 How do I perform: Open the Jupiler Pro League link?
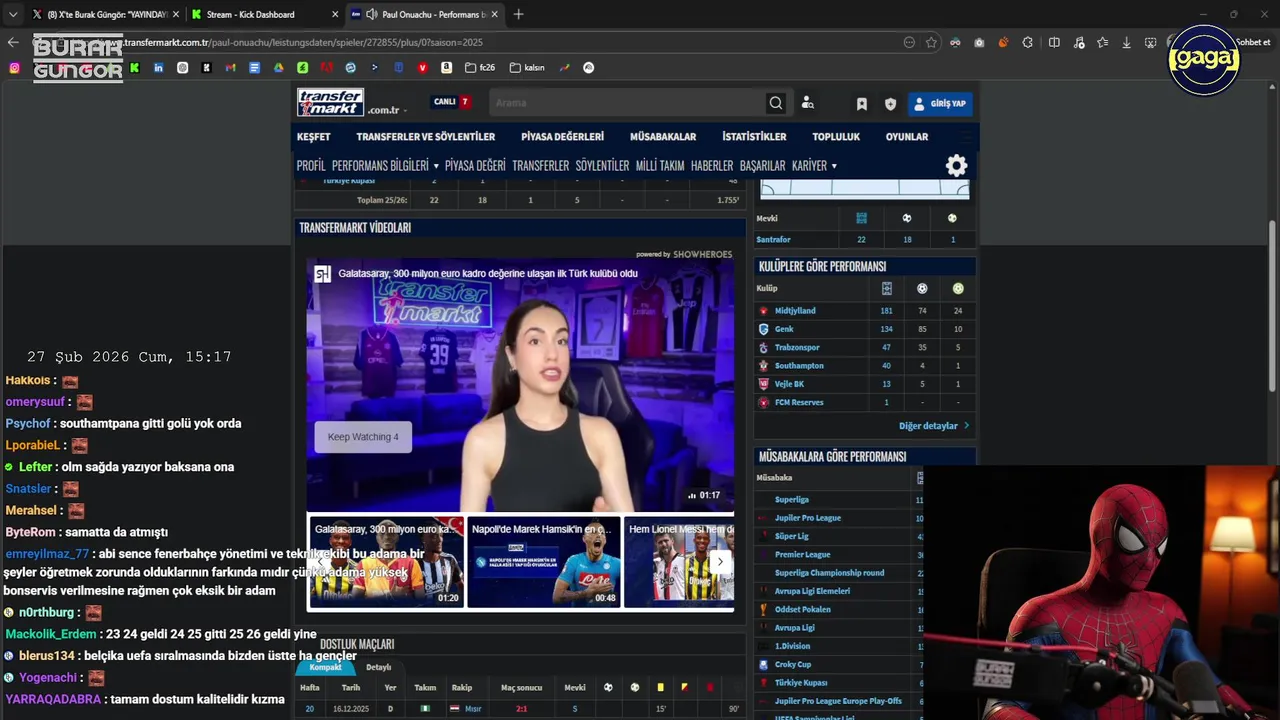[x=808, y=518]
